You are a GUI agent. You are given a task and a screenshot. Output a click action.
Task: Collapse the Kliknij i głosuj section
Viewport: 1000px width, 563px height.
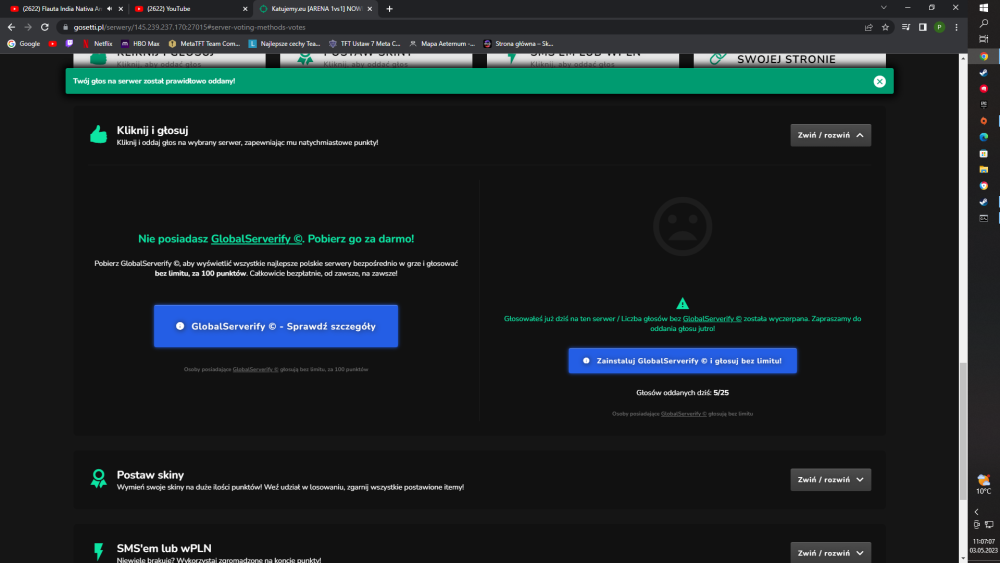830,135
